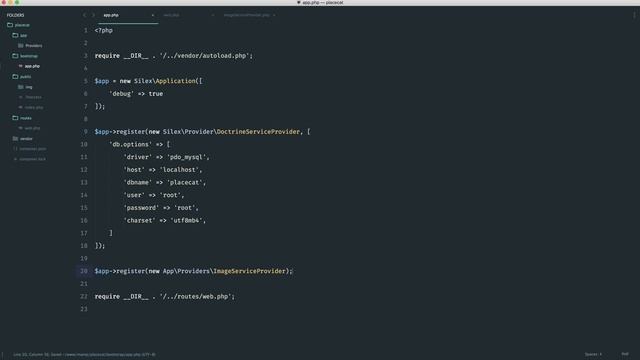Click on DoctrineServiceProvider in line 9
640x360 pixels.
(258, 132)
